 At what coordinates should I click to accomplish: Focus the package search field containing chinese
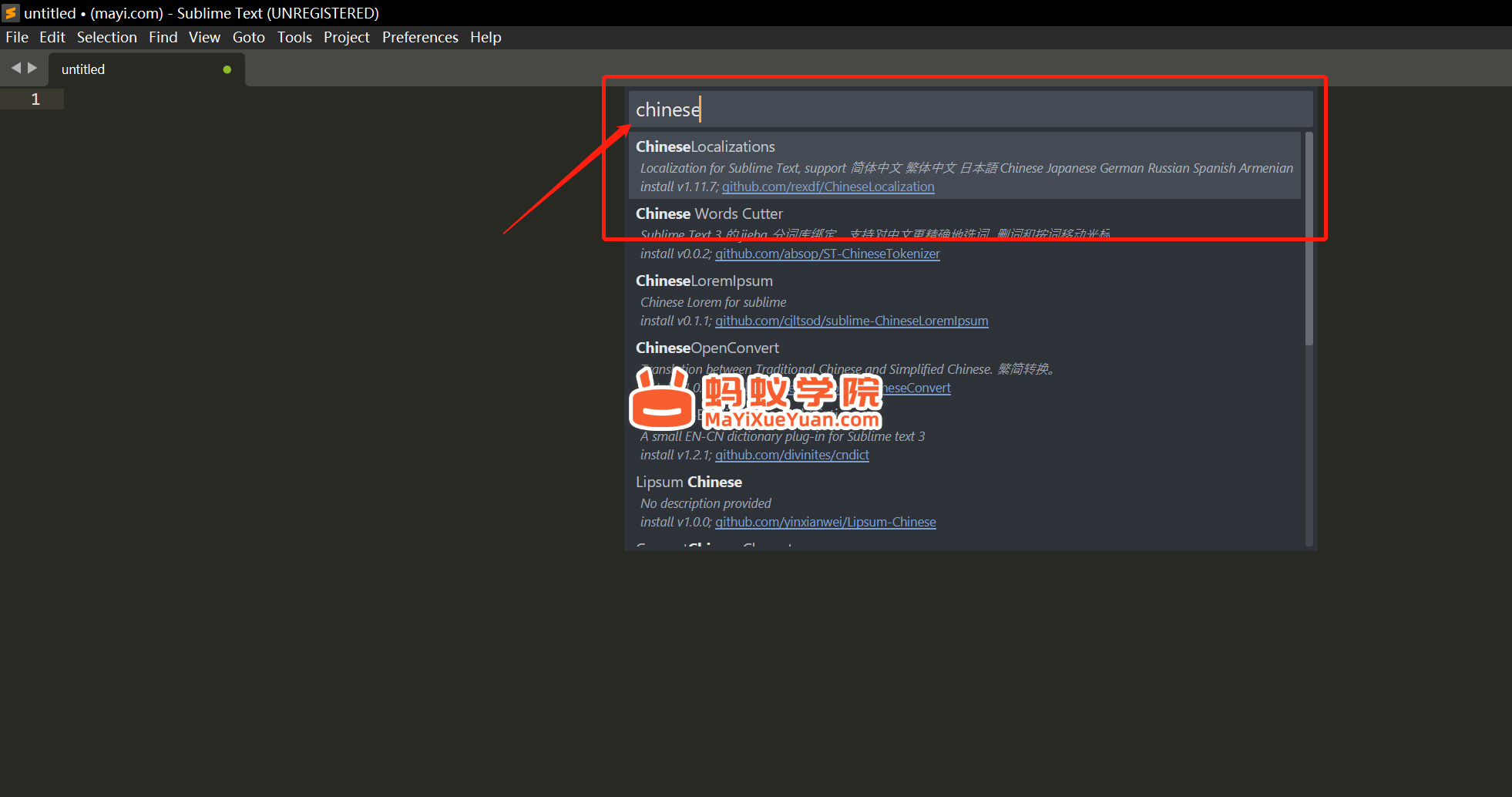coord(971,109)
